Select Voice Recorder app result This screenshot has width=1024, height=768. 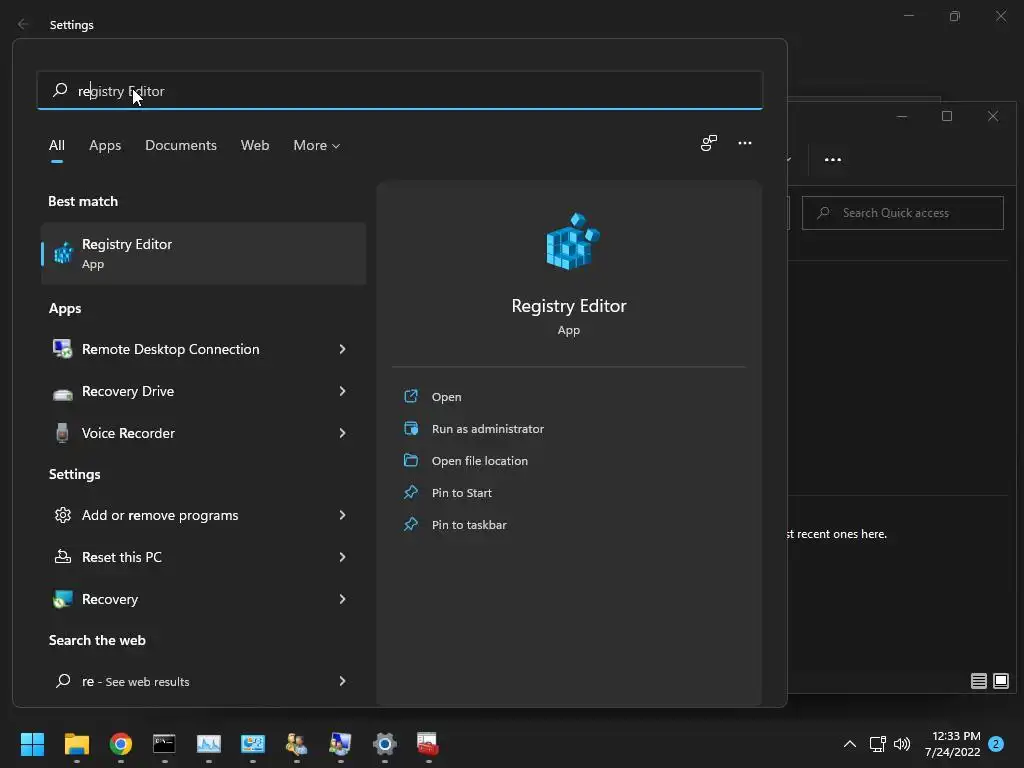[203, 433]
